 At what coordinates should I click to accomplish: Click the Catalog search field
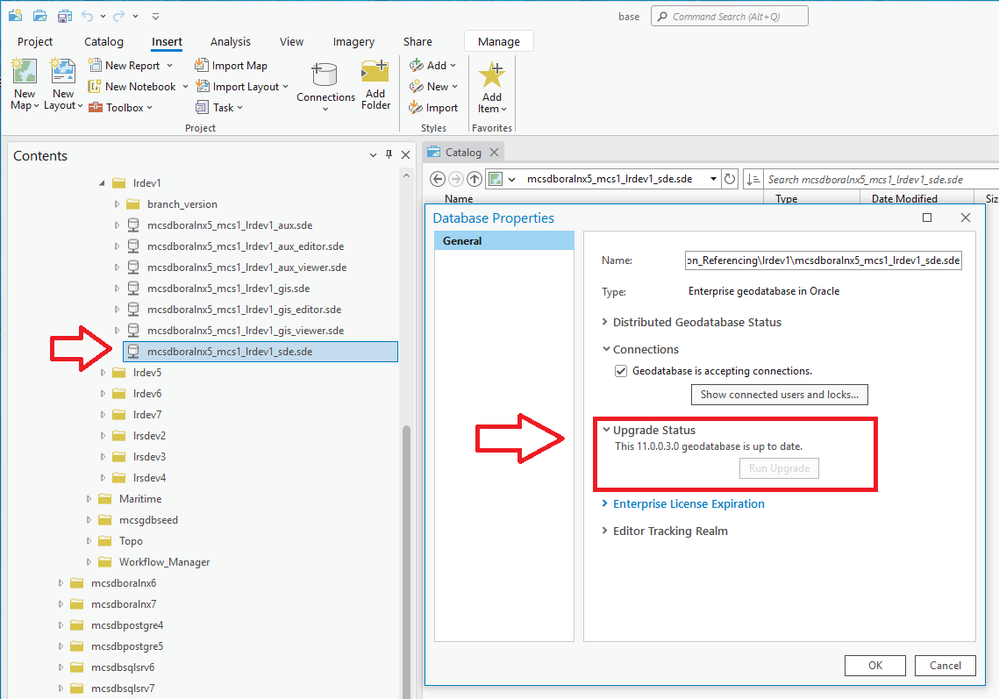click(881, 179)
